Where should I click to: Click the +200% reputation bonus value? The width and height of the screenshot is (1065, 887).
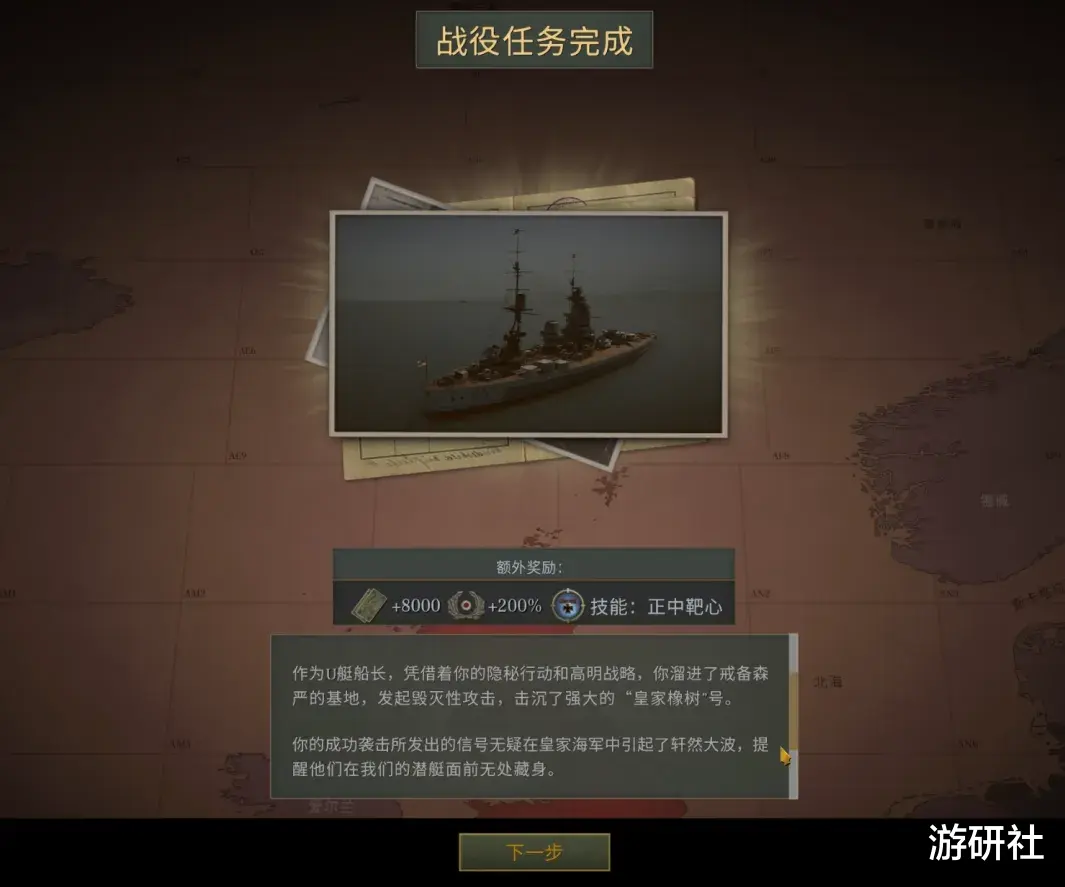(514, 605)
